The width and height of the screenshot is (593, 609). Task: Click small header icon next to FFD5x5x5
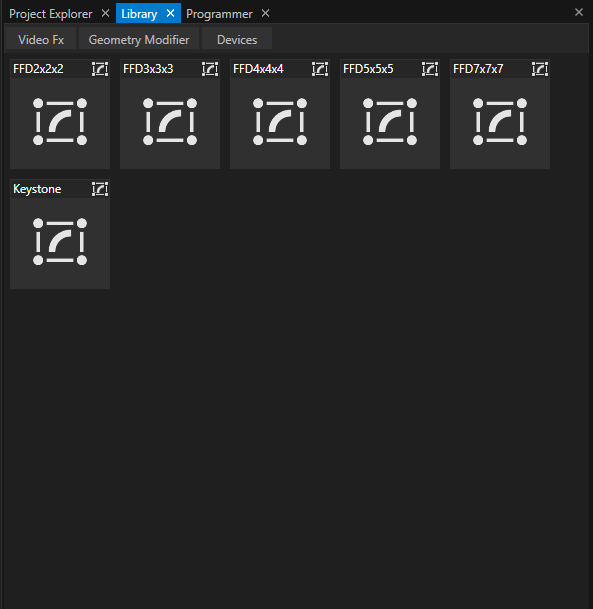(430, 69)
